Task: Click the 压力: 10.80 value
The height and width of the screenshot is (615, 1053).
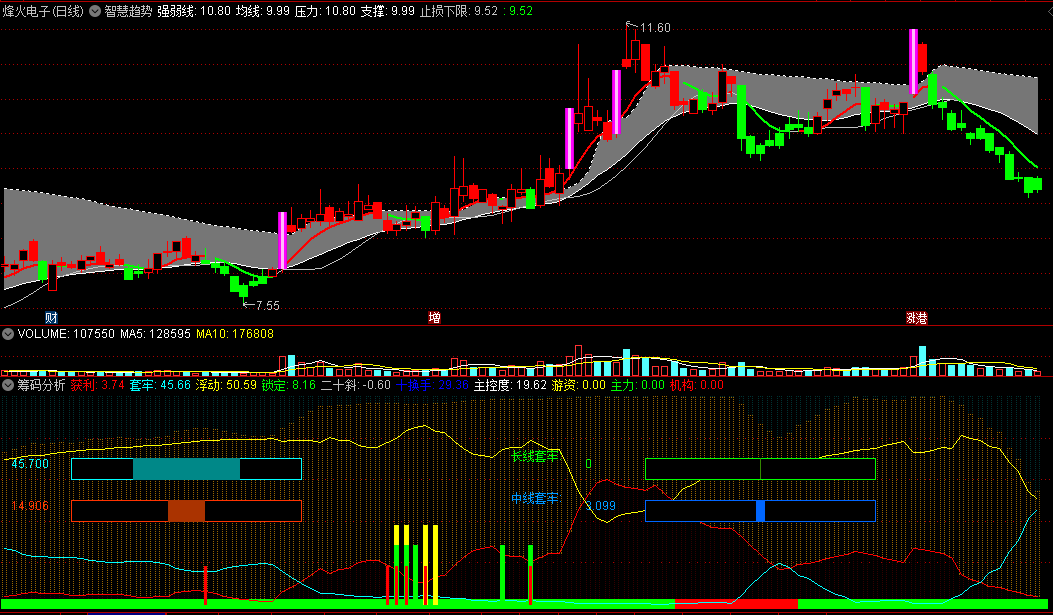Action: [326, 11]
